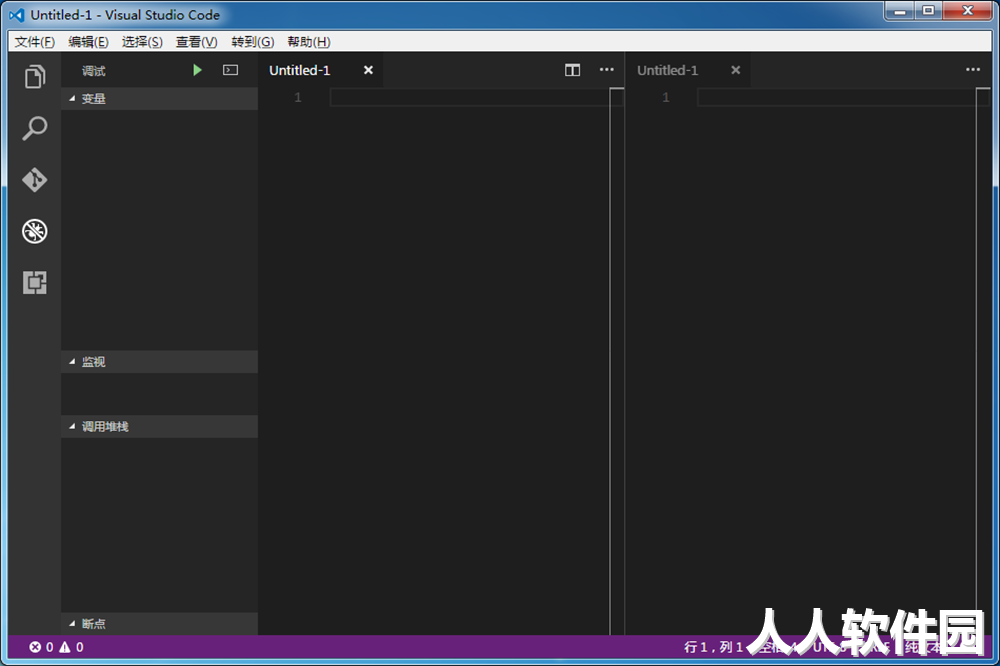Open the 查看(V) menu

[x=196, y=42]
